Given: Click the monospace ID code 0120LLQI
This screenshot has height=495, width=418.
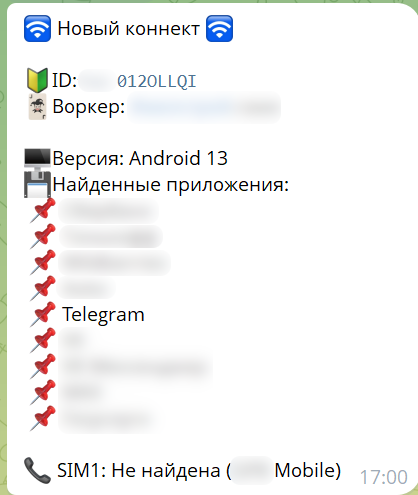Looking at the screenshot, I should pos(156,81).
